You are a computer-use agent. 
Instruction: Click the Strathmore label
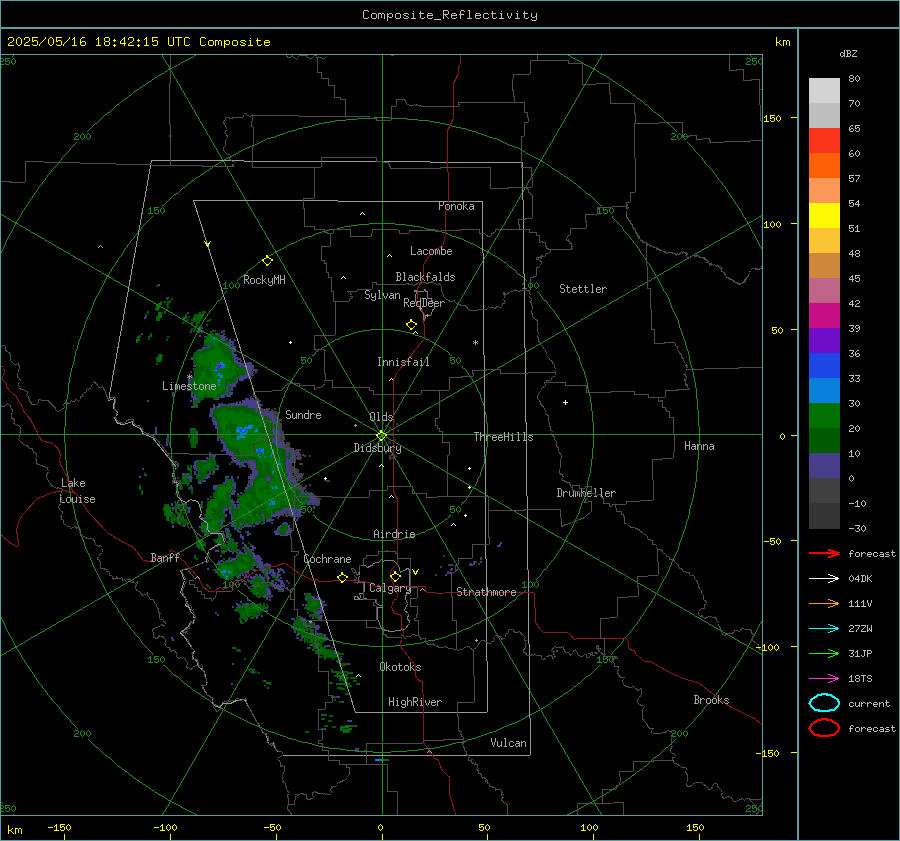click(x=486, y=592)
